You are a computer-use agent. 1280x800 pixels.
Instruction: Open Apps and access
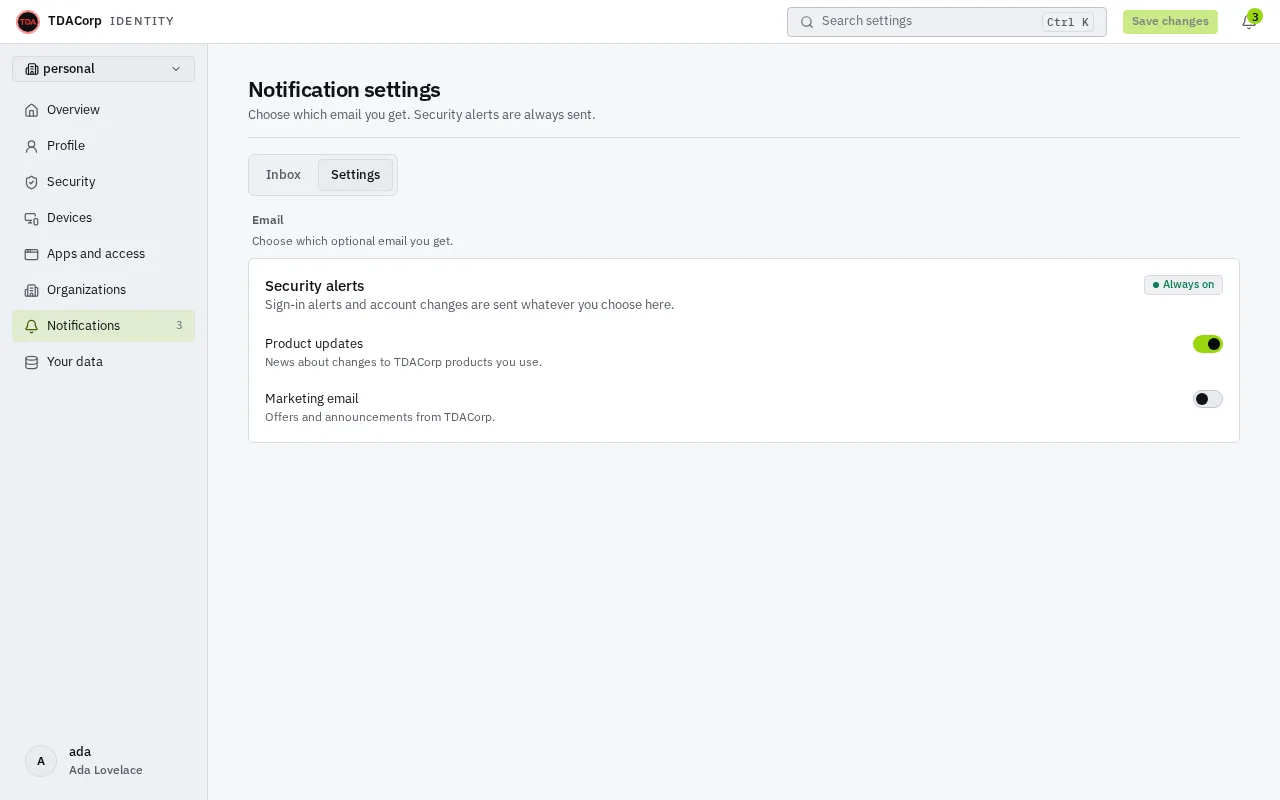[x=104, y=254]
